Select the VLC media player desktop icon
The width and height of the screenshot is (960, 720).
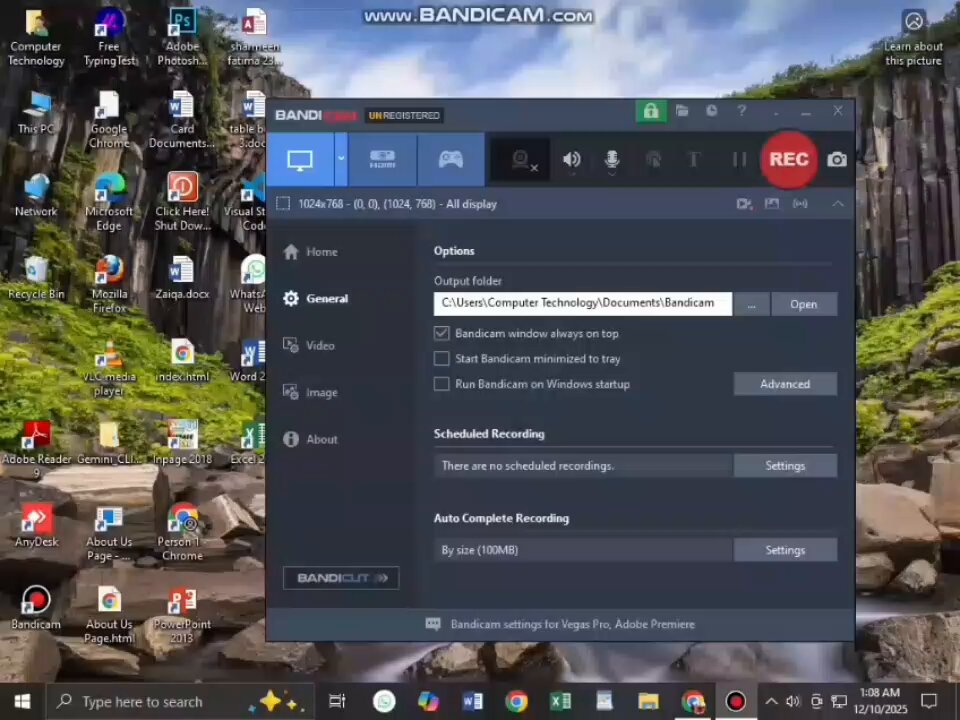(x=109, y=369)
